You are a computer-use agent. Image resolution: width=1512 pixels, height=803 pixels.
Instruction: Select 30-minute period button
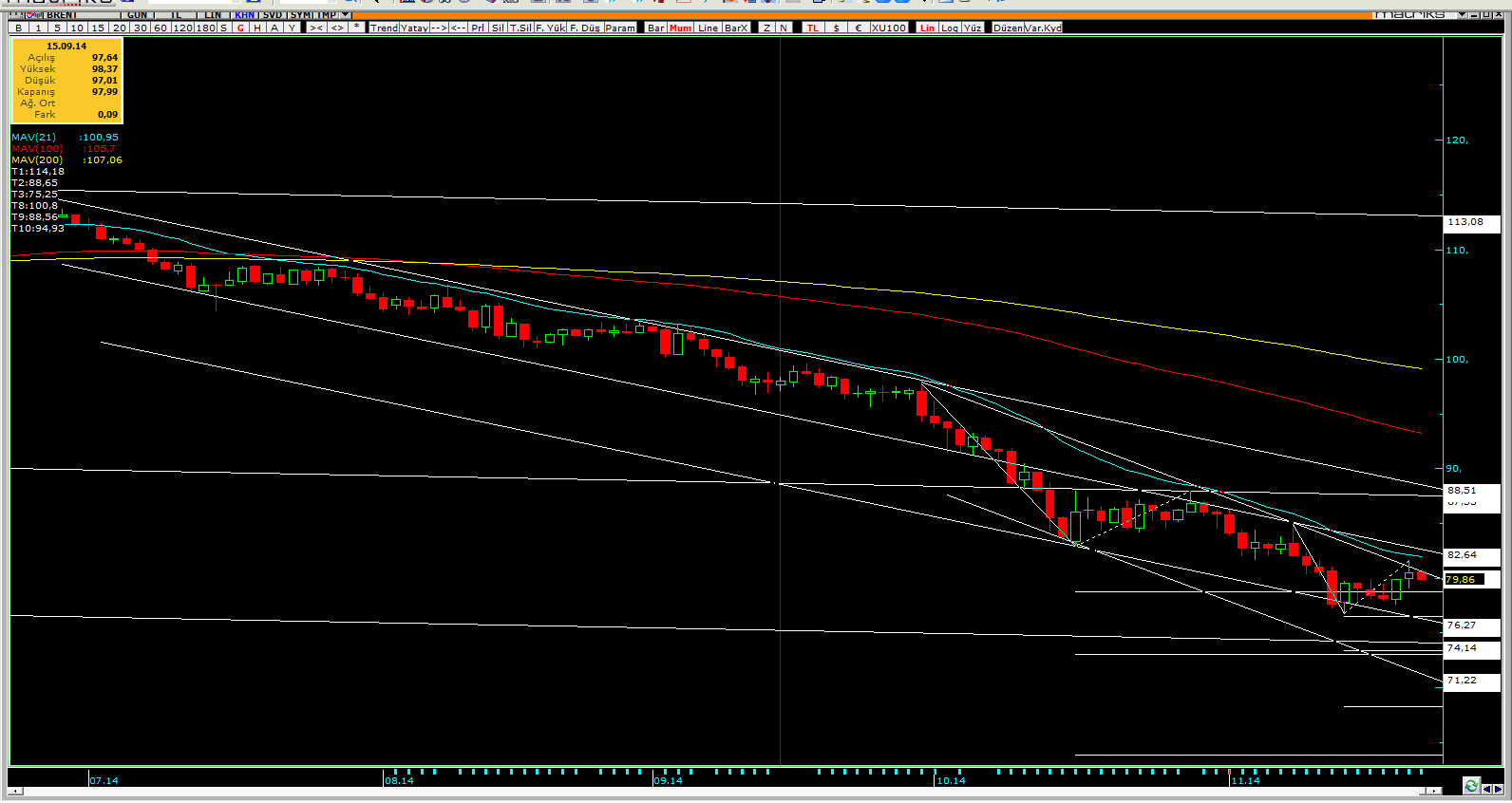coord(141,28)
